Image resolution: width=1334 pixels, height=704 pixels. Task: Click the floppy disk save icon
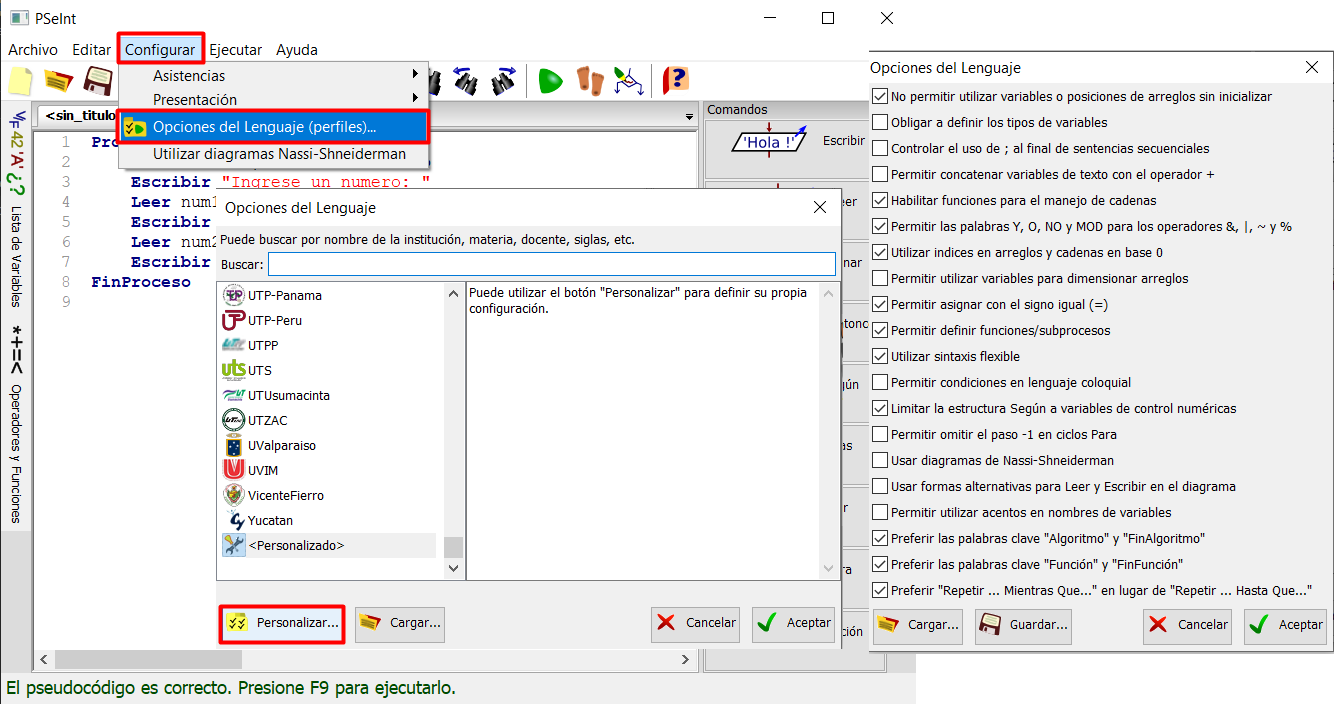(x=97, y=80)
